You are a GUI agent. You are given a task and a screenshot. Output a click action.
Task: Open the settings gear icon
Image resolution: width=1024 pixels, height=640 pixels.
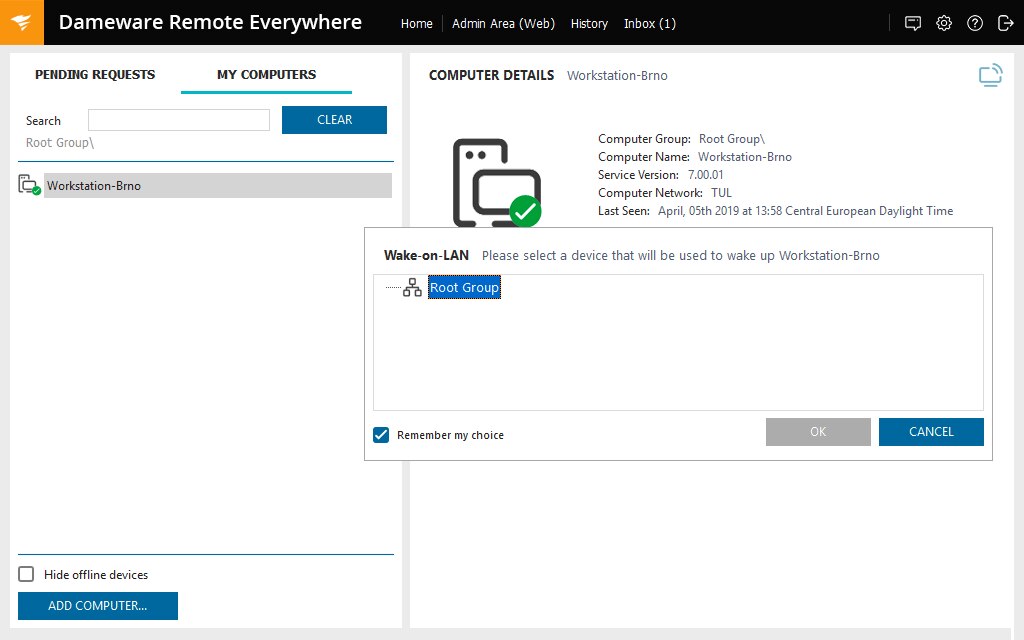coord(944,22)
